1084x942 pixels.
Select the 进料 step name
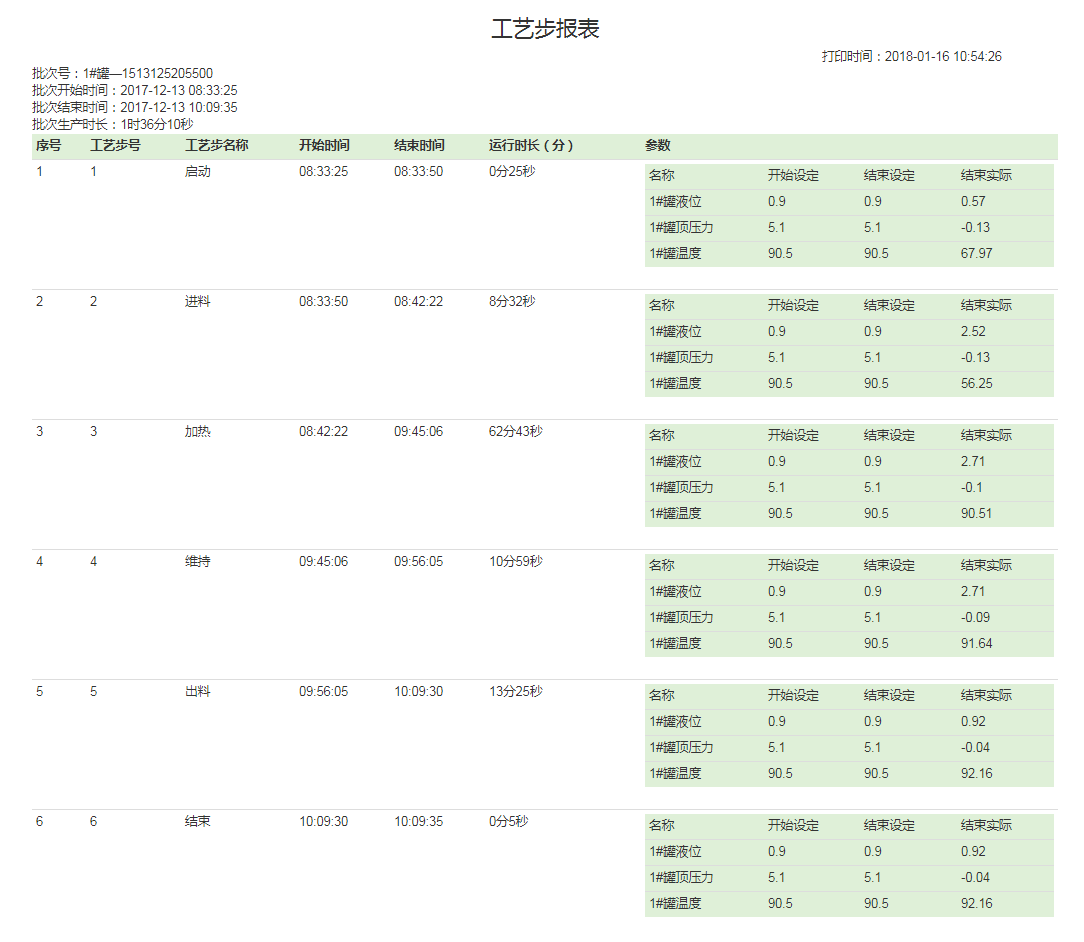[198, 302]
